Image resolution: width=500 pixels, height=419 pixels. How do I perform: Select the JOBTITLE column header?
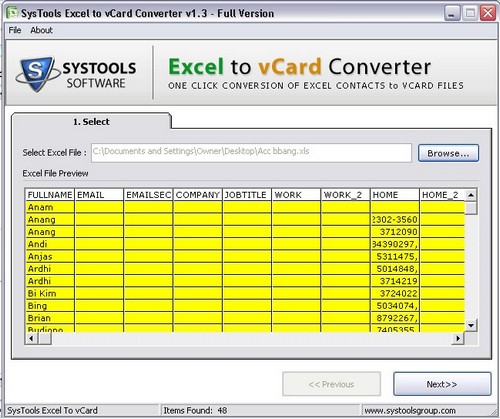[247, 195]
